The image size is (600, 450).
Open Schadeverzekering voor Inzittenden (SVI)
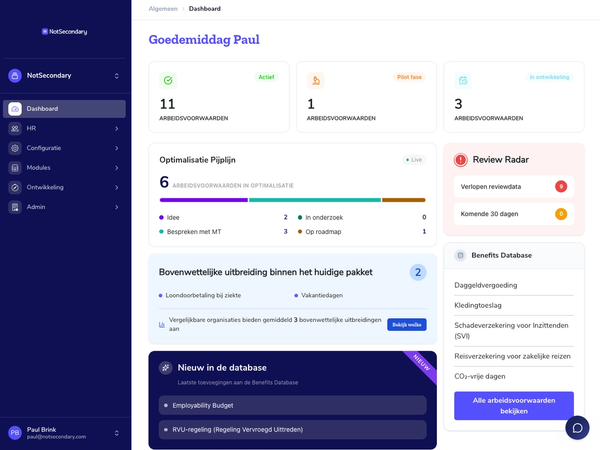514,331
